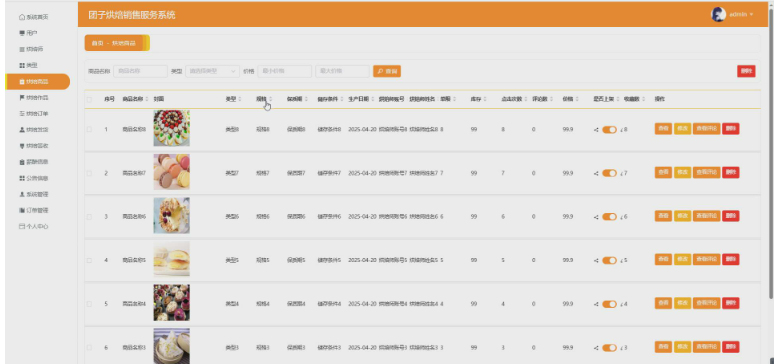Image resolution: width=774 pixels, height=364 pixels.
Task: Sort by 库存 using header arrows
Action: 485,99
